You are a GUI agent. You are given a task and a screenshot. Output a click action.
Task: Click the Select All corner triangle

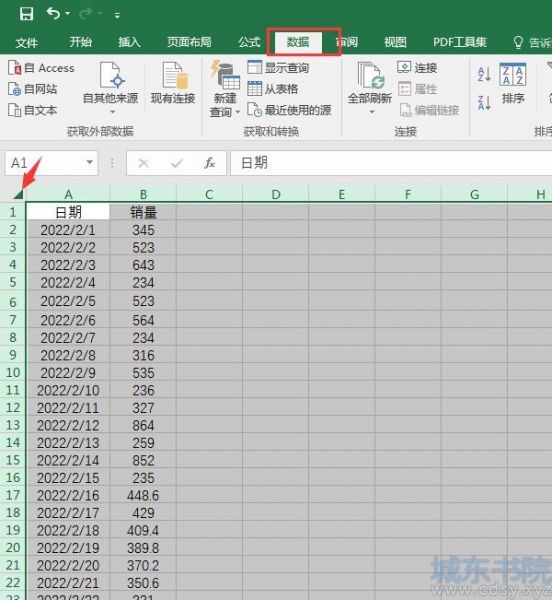pos(18,194)
